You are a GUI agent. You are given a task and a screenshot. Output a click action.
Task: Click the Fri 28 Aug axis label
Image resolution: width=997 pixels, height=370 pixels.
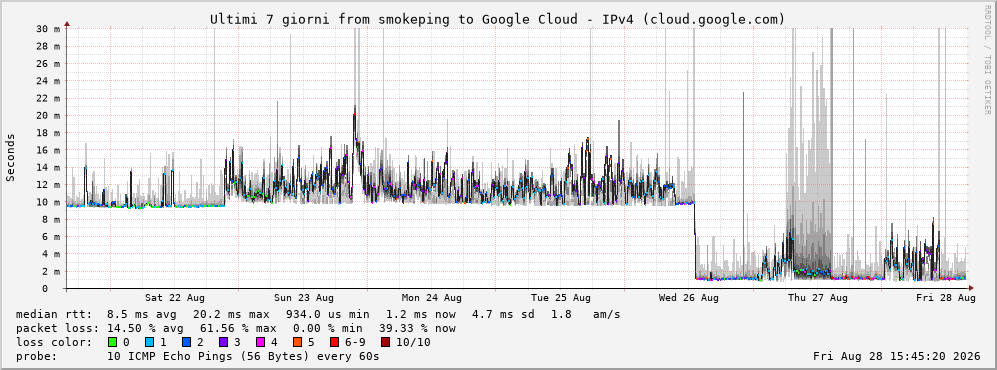pyautogui.click(x=945, y=298)
